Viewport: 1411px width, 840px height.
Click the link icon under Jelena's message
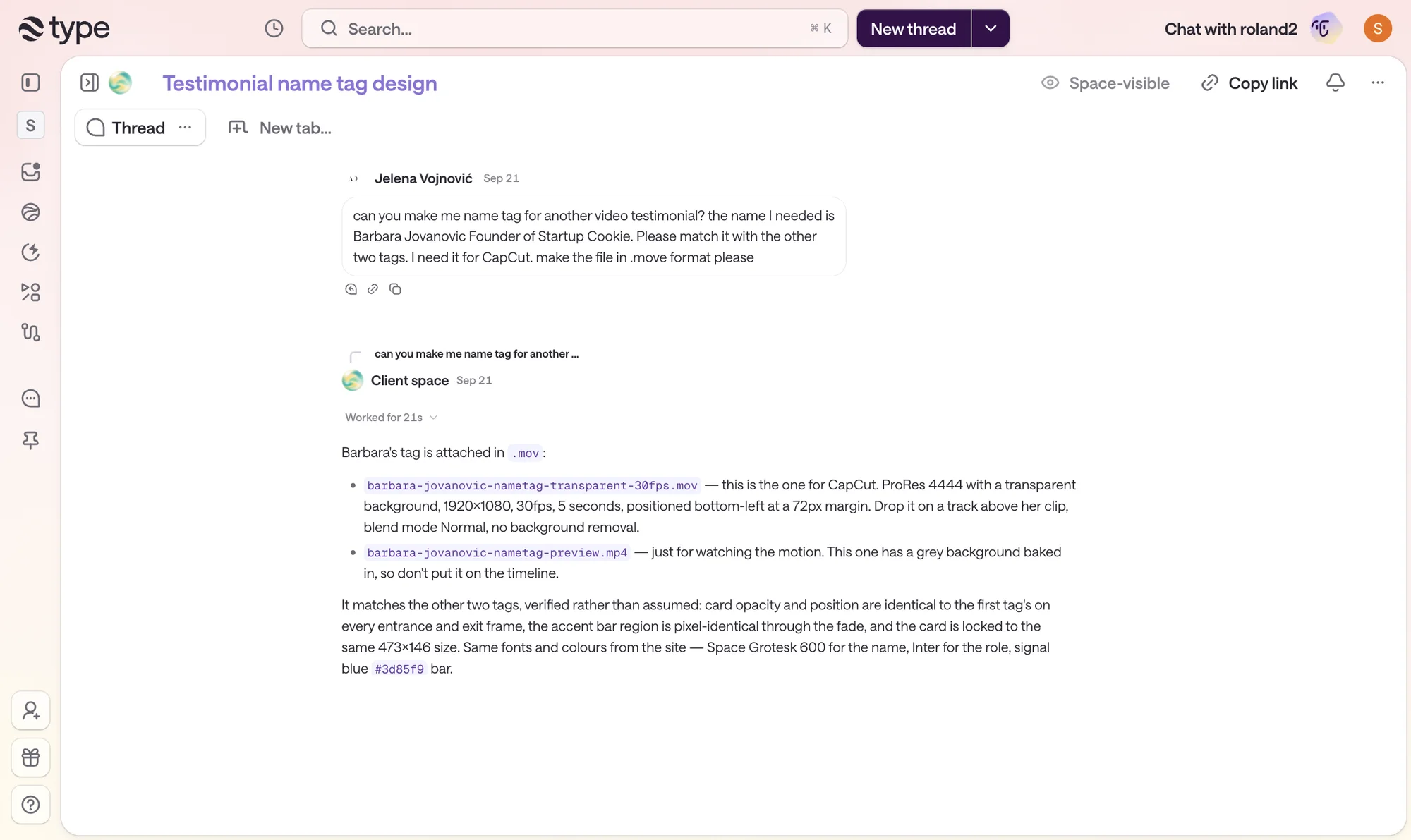373,289
